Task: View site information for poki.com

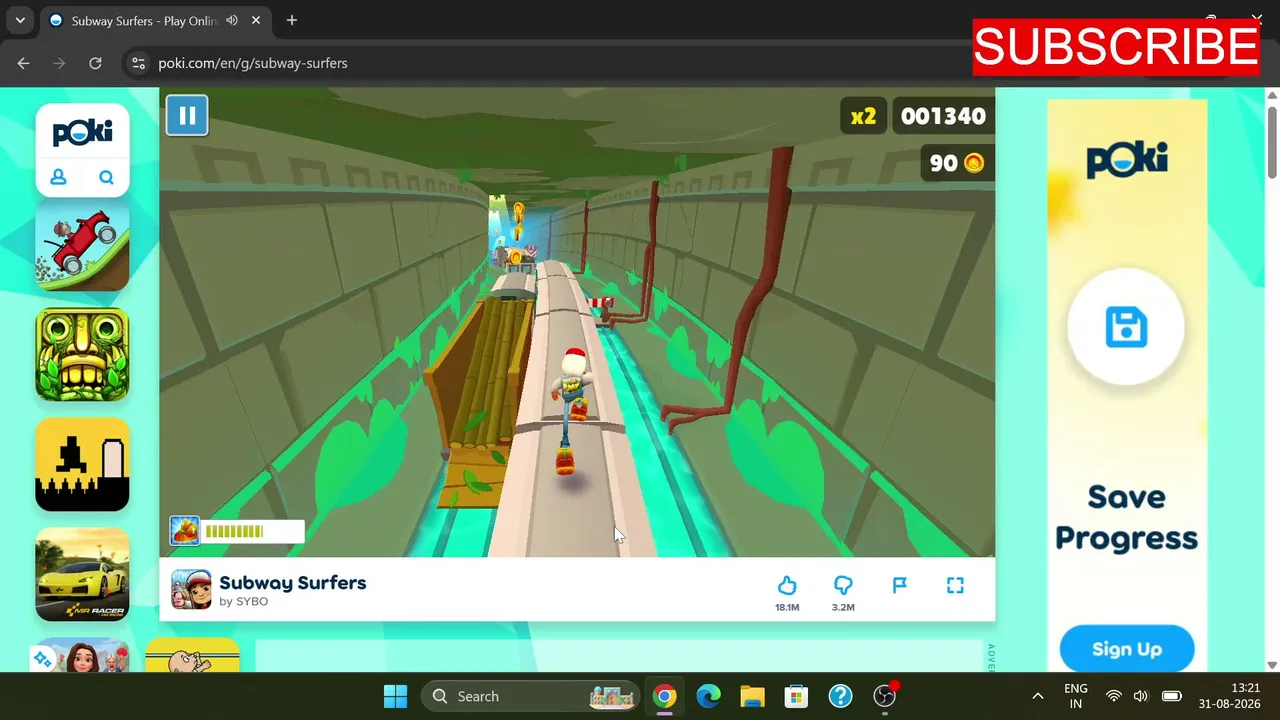Action: click(x=138, y=63)
